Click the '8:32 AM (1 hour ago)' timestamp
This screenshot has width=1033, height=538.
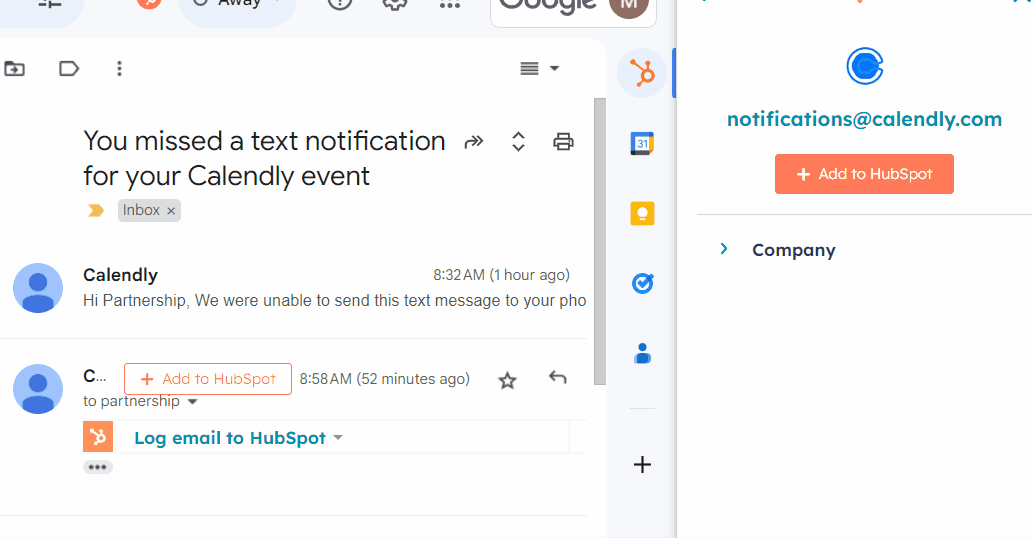click(501, 275)
